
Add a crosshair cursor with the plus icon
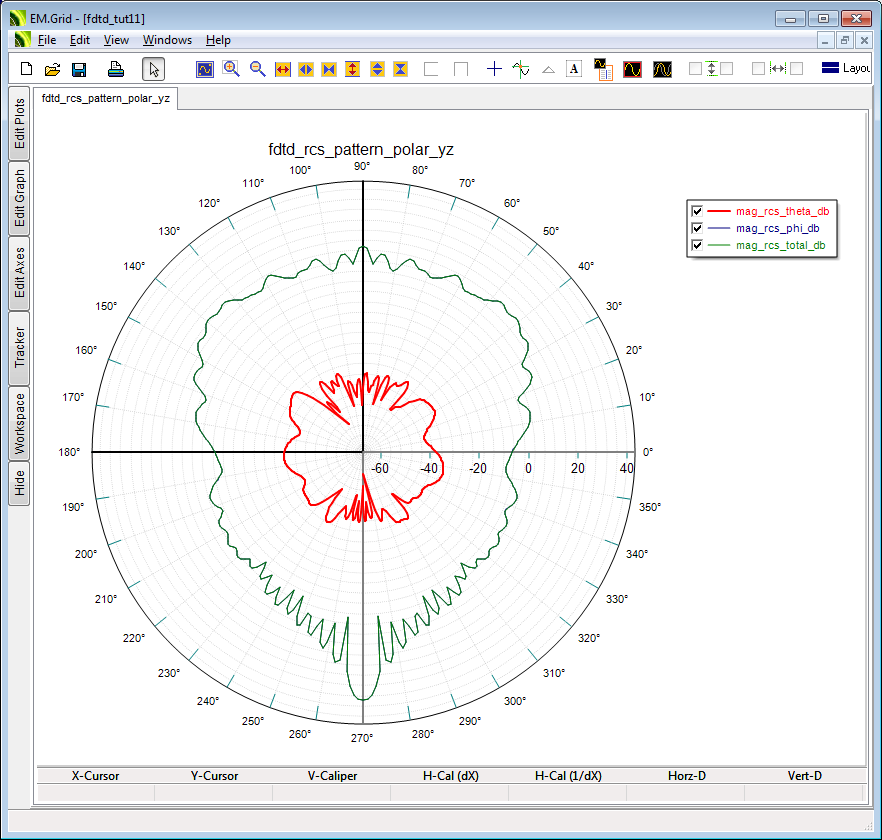click(x=494, y=69)
